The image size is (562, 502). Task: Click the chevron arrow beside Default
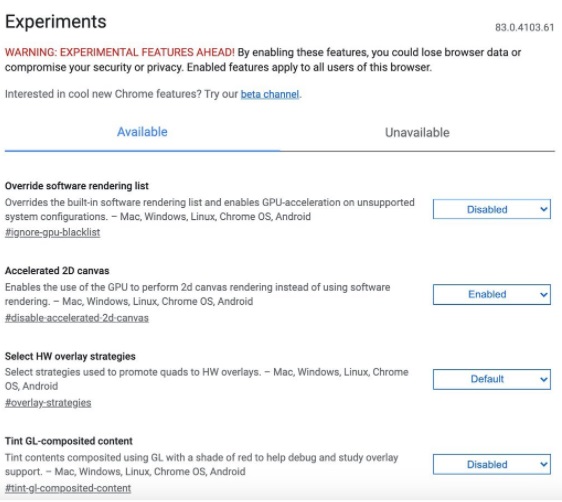pos(543,379)
